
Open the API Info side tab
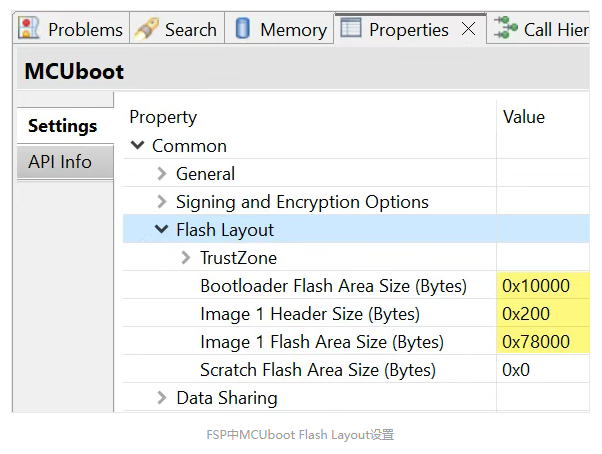click(x=65, y=162)
